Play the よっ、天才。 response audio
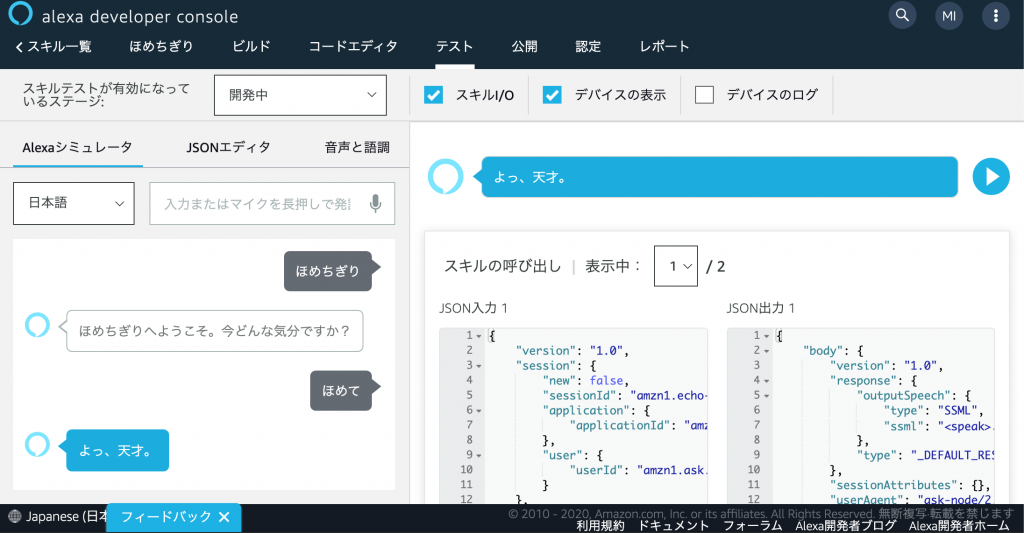1024x533 pixels. (991, 176)
